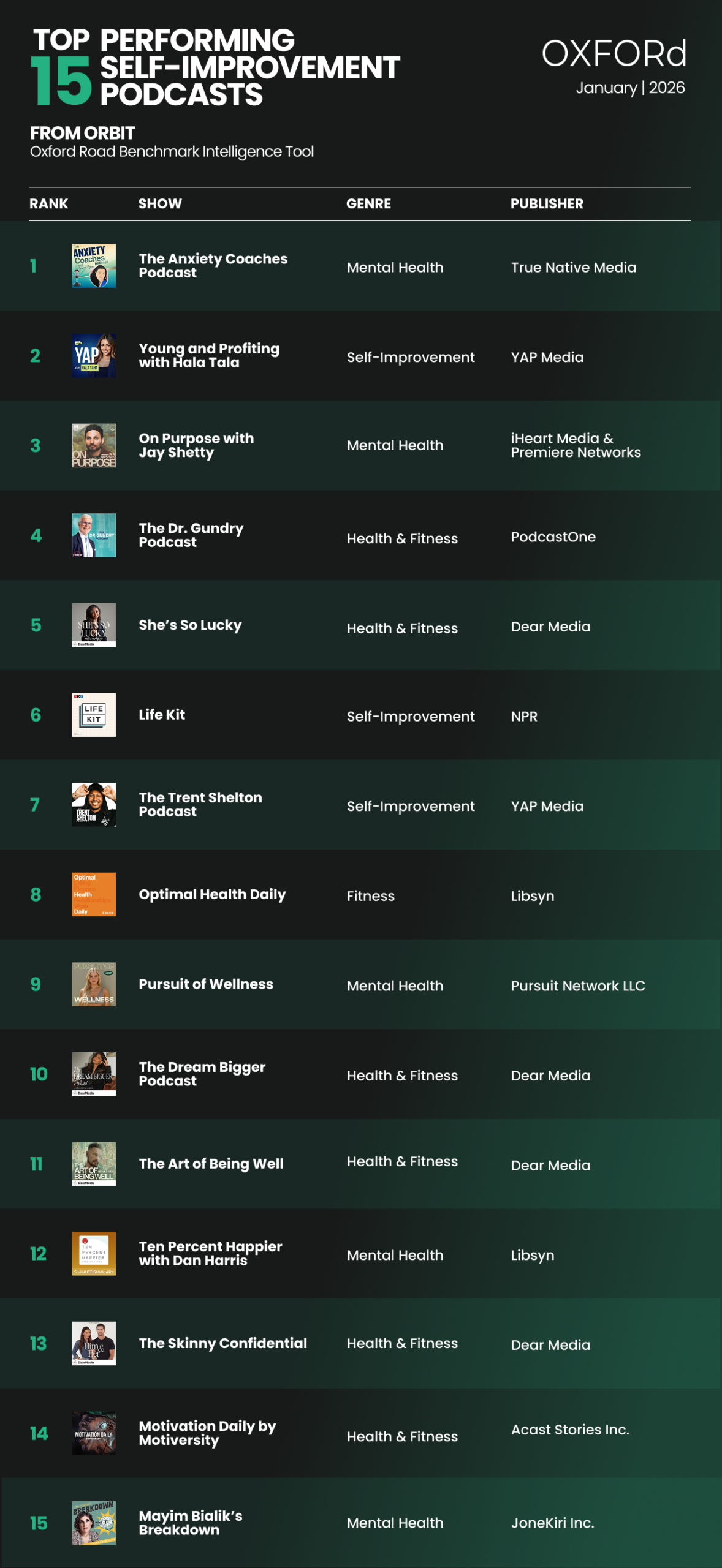Click the Dr. Gundry Podcast cover image
Viewport: 722px width, 1568px height.
coord(94,535)
